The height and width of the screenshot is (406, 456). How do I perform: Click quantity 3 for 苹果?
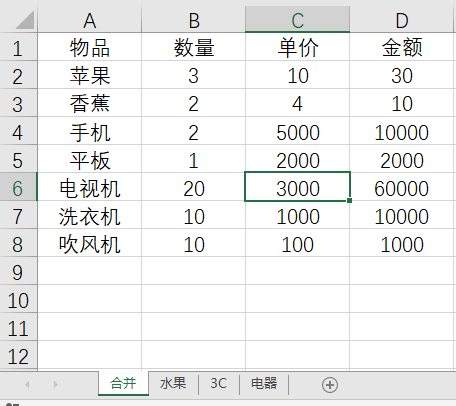click(194, 75)
